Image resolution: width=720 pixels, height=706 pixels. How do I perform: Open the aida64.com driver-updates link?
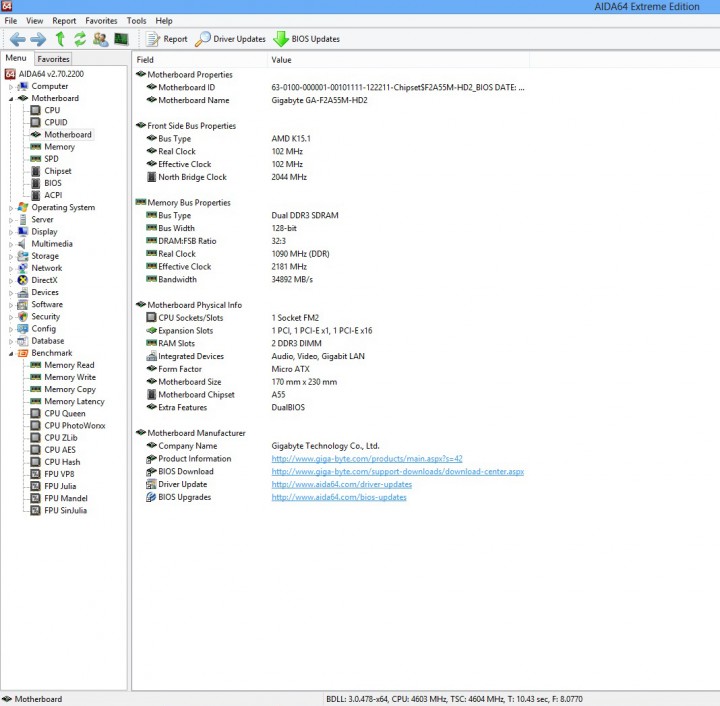[342, 484]
